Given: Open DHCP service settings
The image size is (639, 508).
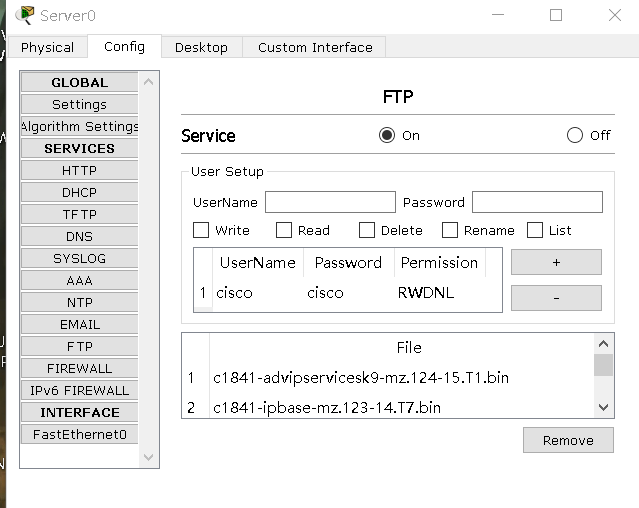Looking at the screenshot, I should [79, 192].
